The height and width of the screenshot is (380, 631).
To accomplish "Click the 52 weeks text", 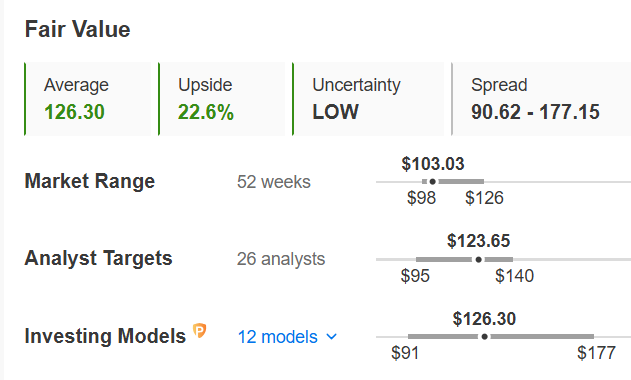I will pyautogui.click(x=274, y=182).
